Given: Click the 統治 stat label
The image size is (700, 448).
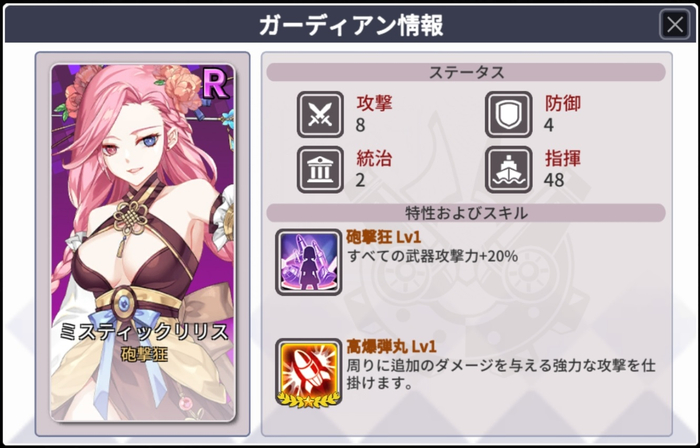Looking at the screenshot, I should coord(374,159).
